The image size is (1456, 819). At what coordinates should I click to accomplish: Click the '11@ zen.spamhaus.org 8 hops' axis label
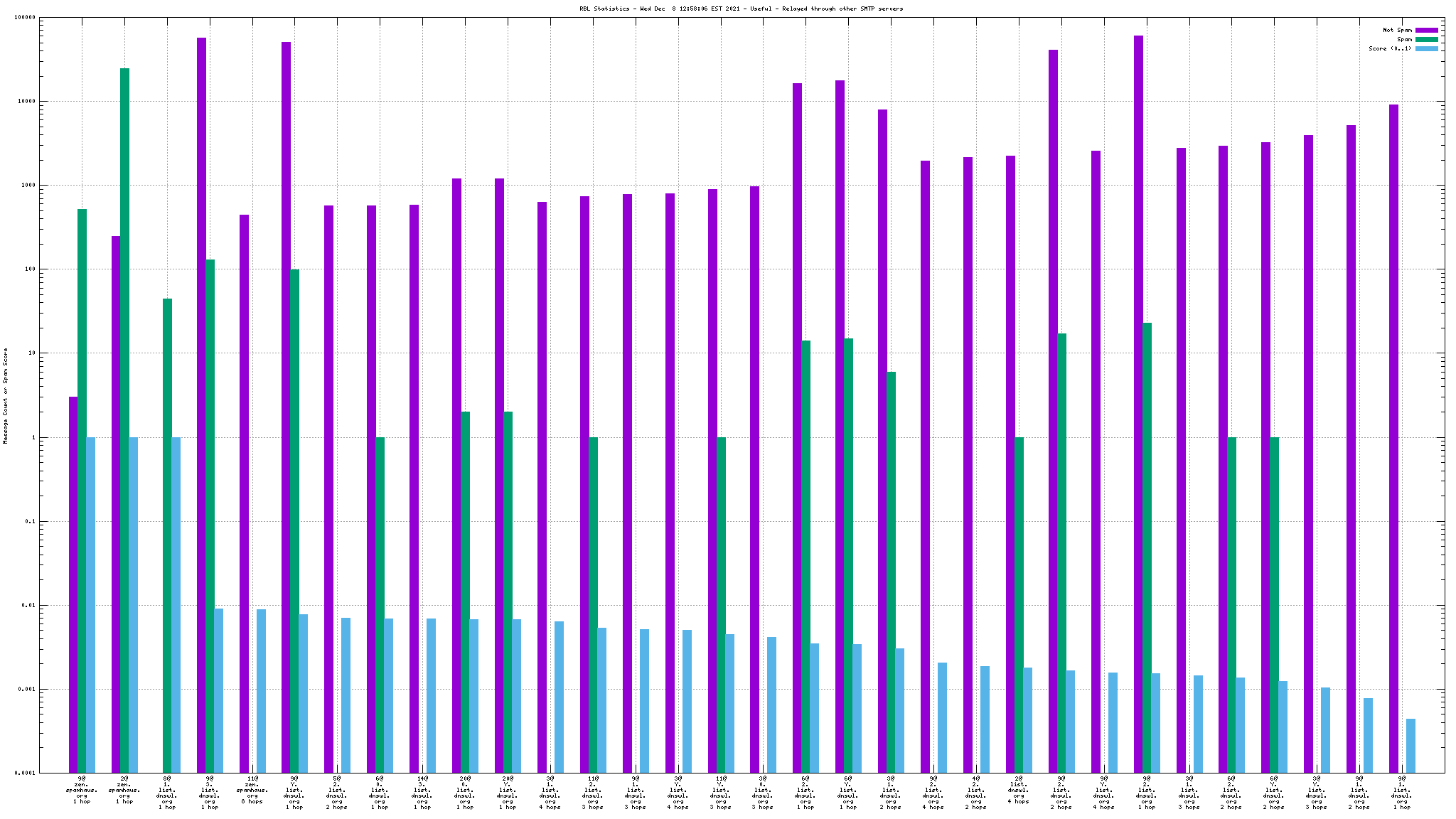pyautogui.click(x=252, y=790)
